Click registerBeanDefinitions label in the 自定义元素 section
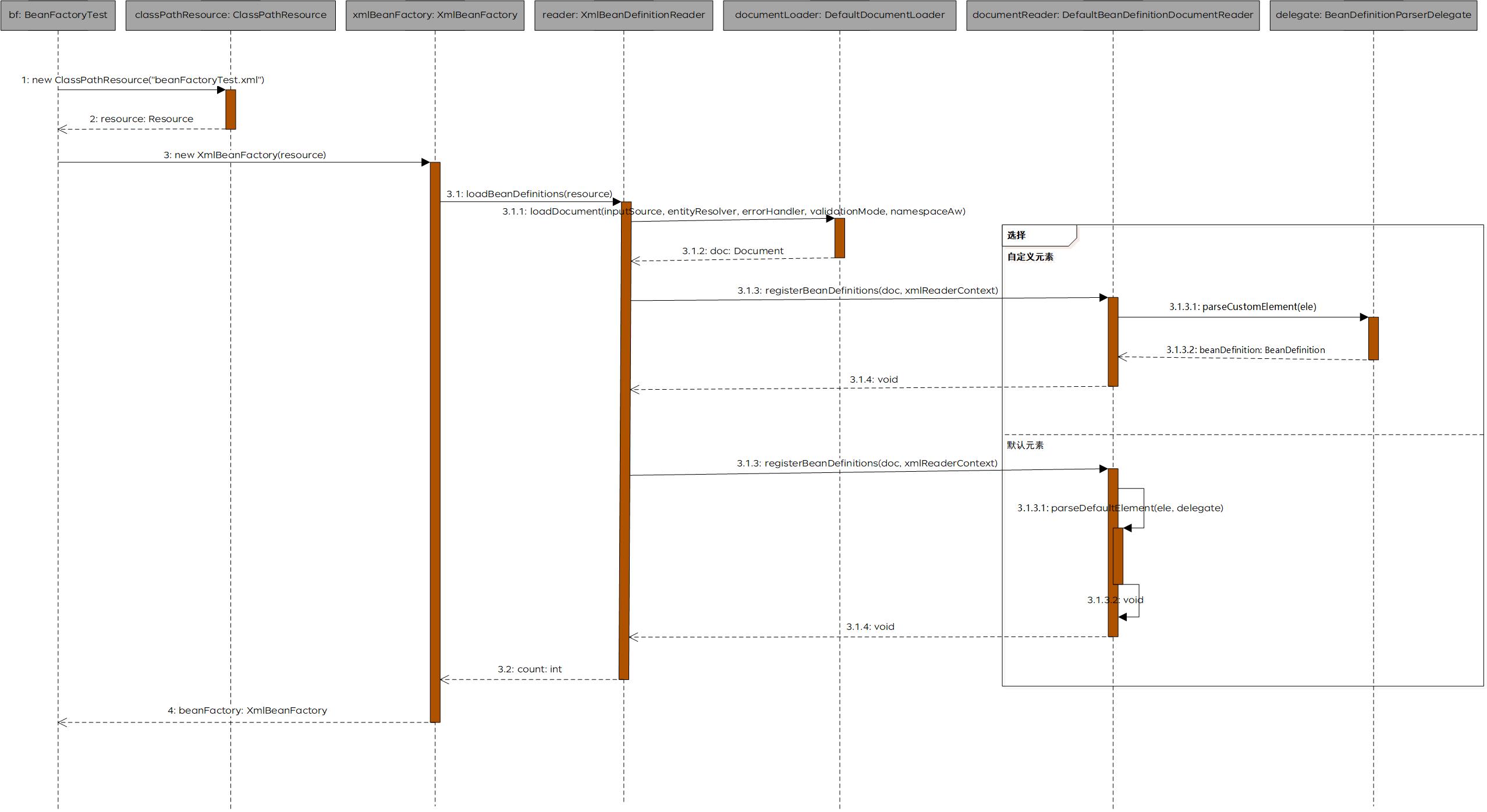 click(868, 290)
